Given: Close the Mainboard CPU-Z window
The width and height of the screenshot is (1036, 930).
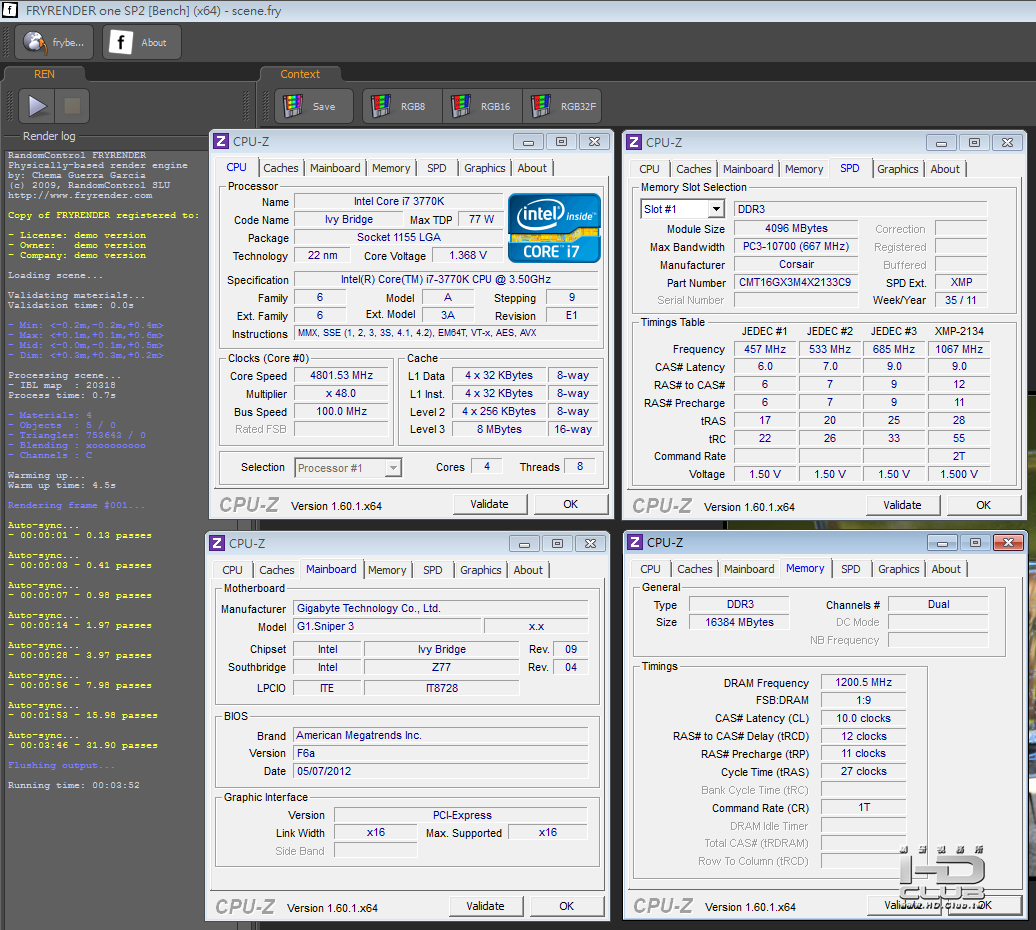Looking at the screenshot, I should [591, 543].
